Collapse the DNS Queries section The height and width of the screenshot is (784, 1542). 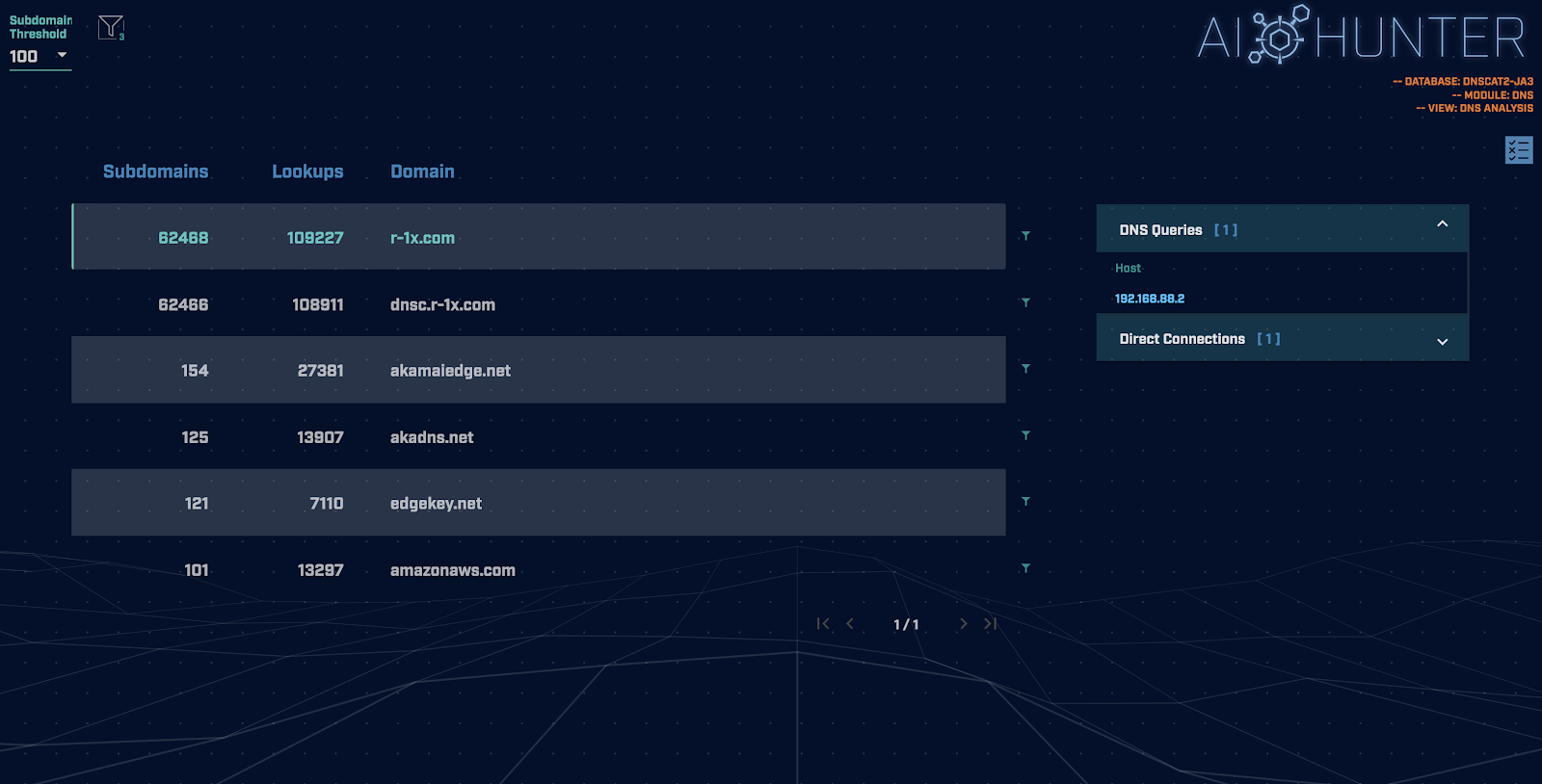[x=1443, y=224]
